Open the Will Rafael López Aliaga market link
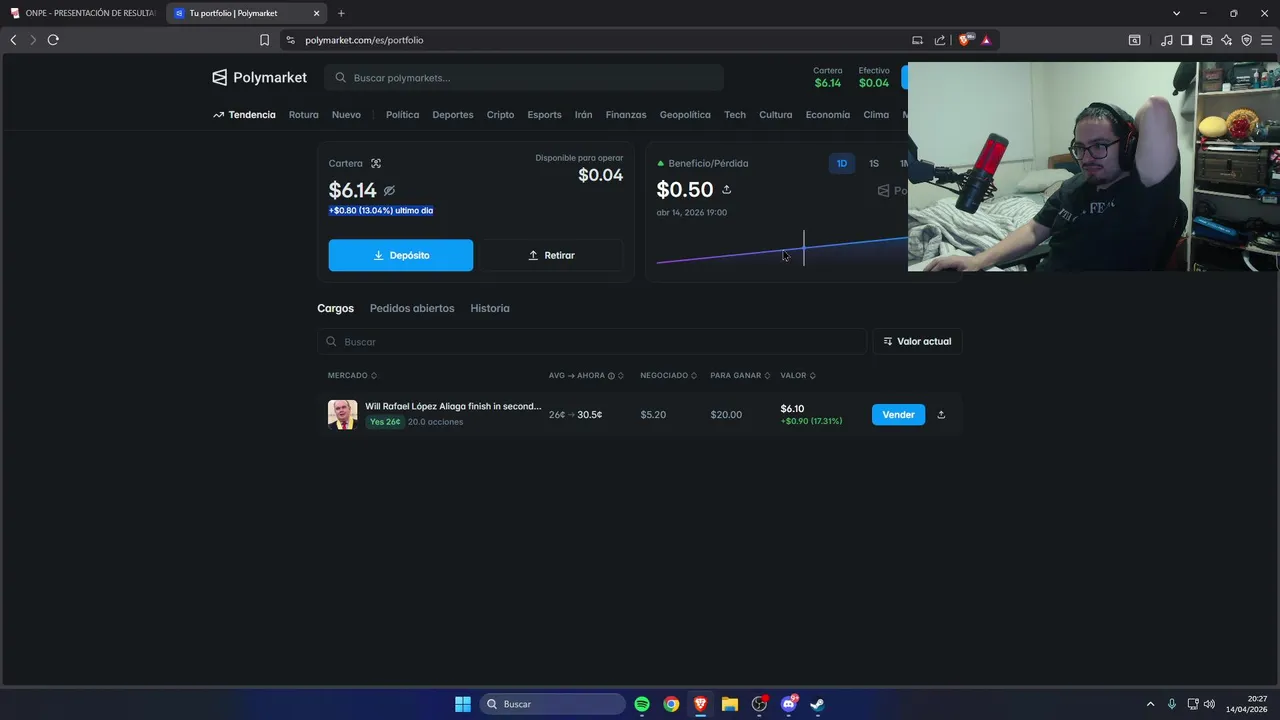The image size is (1280, 720). click(453, 406)
